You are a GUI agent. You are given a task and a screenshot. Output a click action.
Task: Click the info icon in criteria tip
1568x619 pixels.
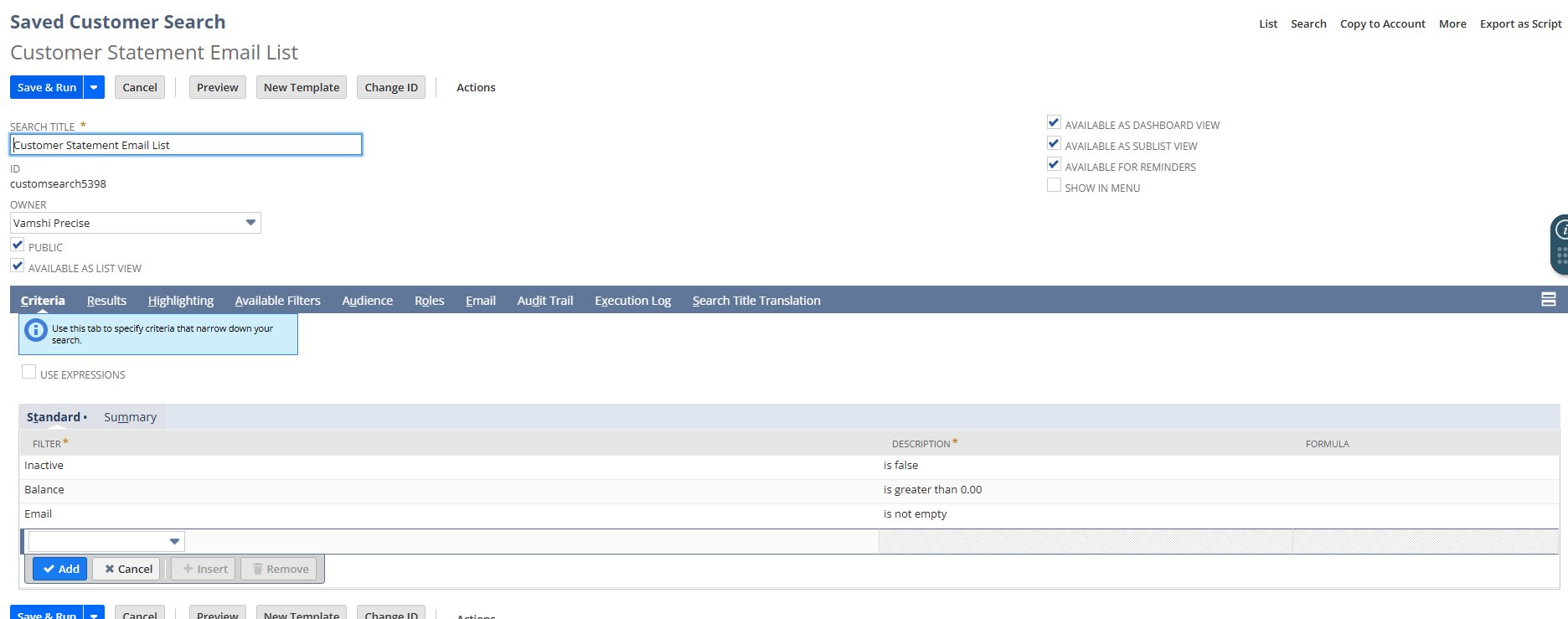coord(36,330)
